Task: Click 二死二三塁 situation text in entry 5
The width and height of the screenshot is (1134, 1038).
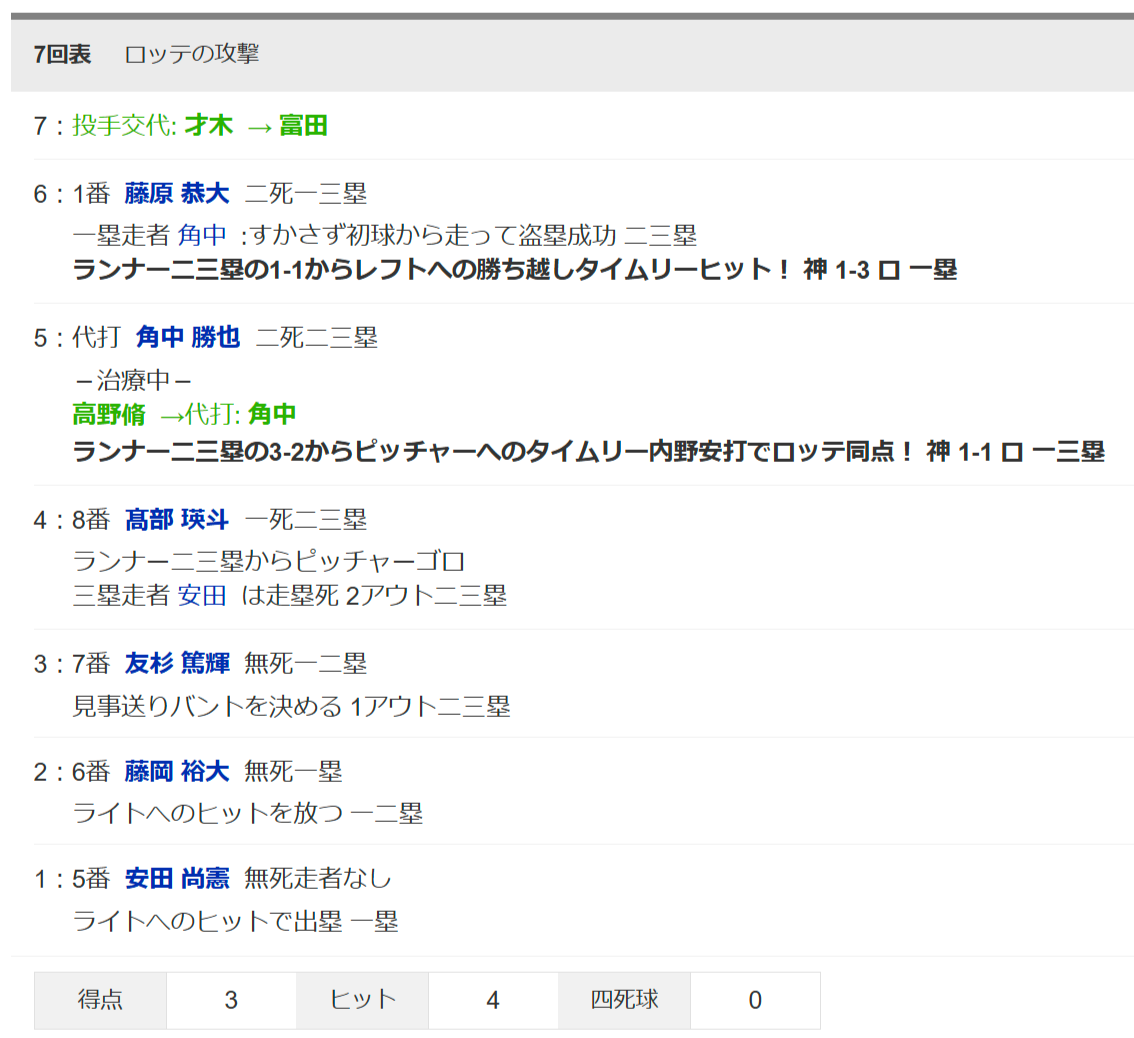Action: (x=317, y=337)
